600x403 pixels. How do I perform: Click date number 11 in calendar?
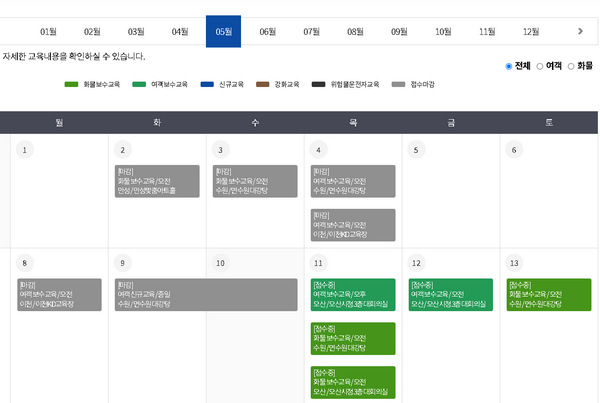[318, 263]
